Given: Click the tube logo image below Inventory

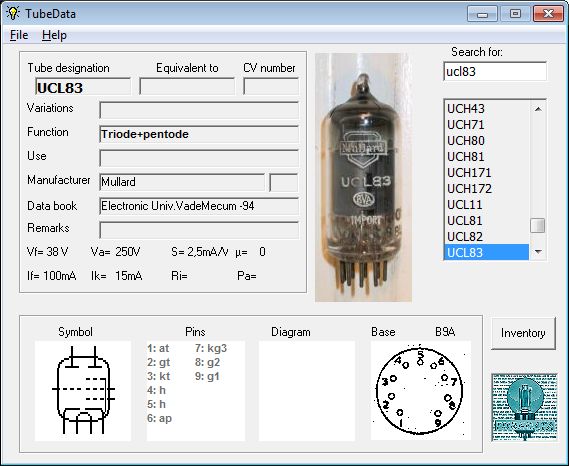Looking at the screenshot, I should click(x=524, y=407).
